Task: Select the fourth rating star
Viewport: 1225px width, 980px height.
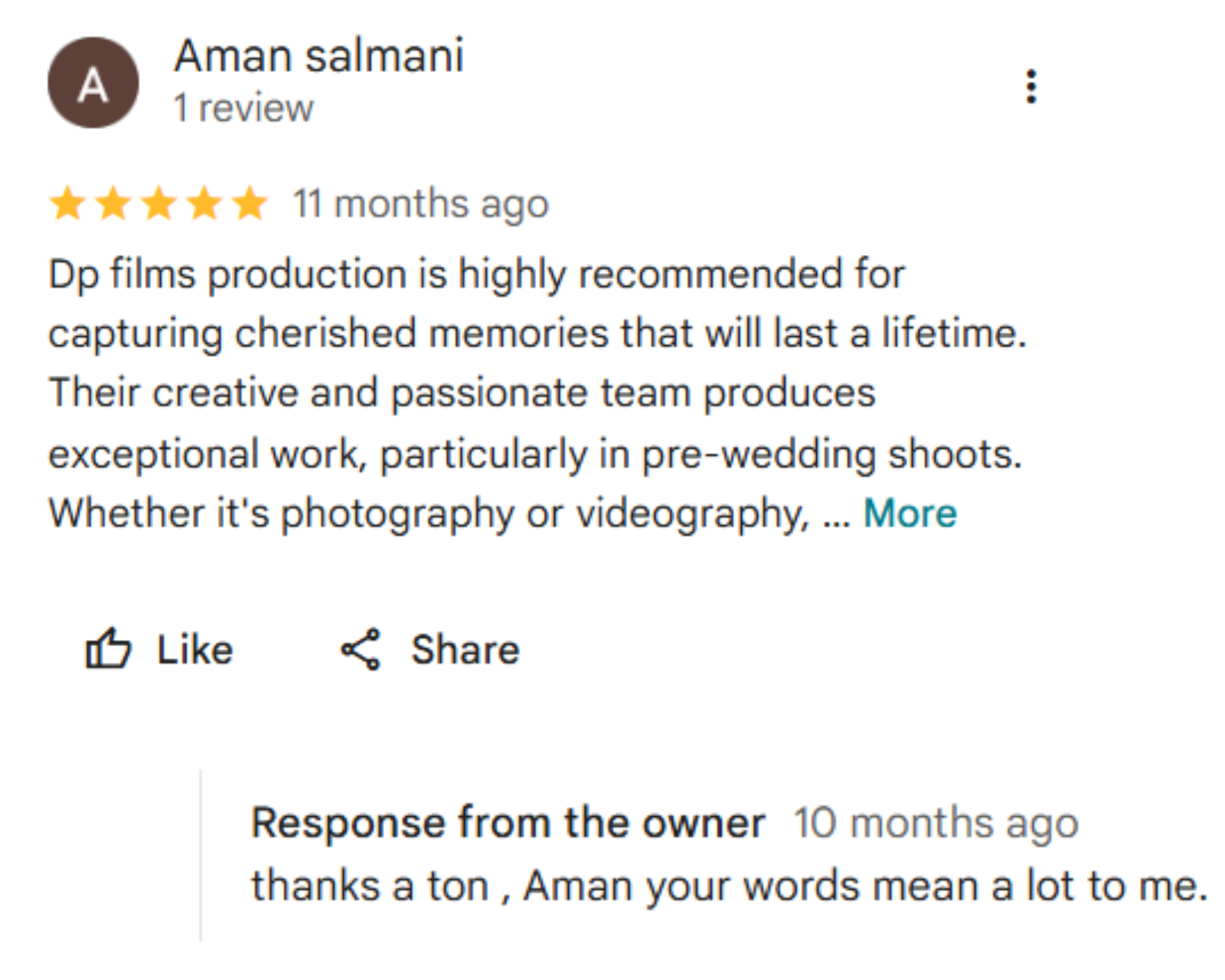Action: point(204,204)
